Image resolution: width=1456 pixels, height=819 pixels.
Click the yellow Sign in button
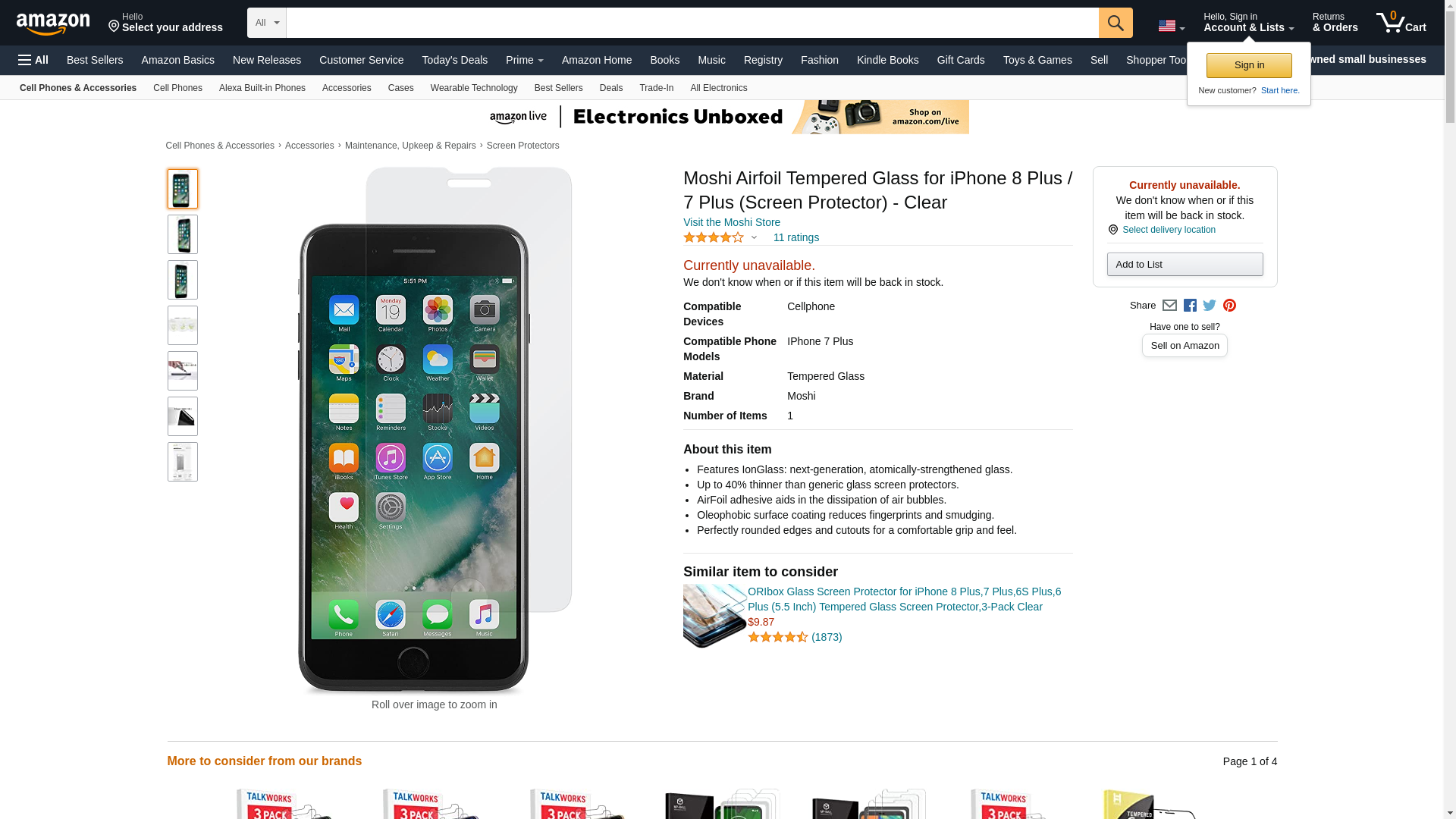point(1249,65)
